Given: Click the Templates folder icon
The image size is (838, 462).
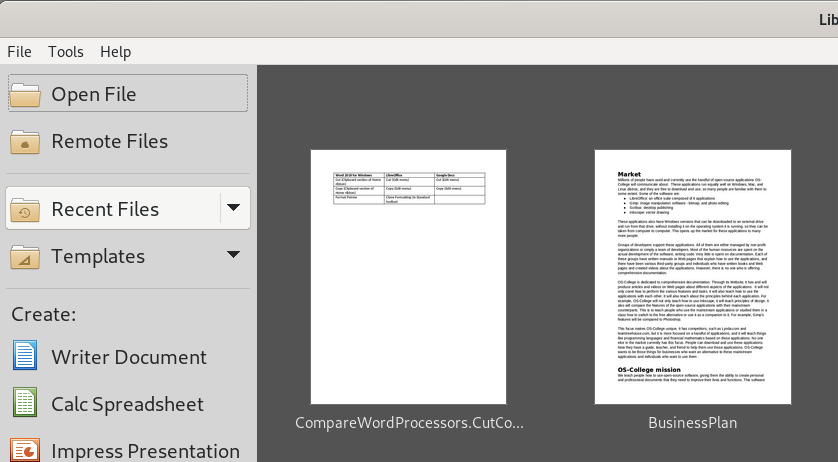Looking at the screenshot, I should tap(25, 257).
